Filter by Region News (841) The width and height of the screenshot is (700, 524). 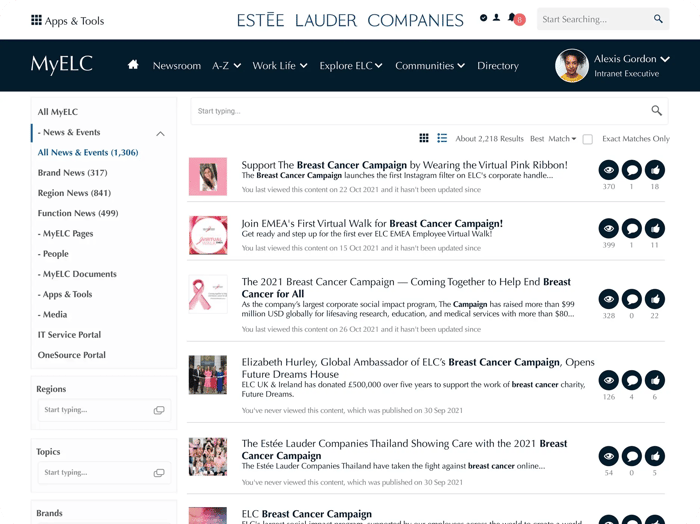(x=74, y=193)
